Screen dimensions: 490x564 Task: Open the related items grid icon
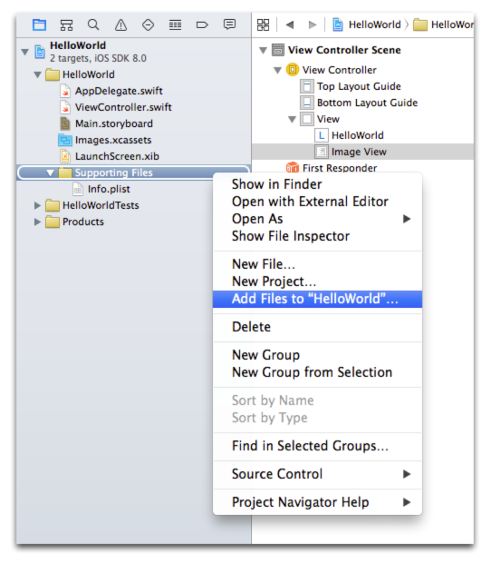coord(263,25)
